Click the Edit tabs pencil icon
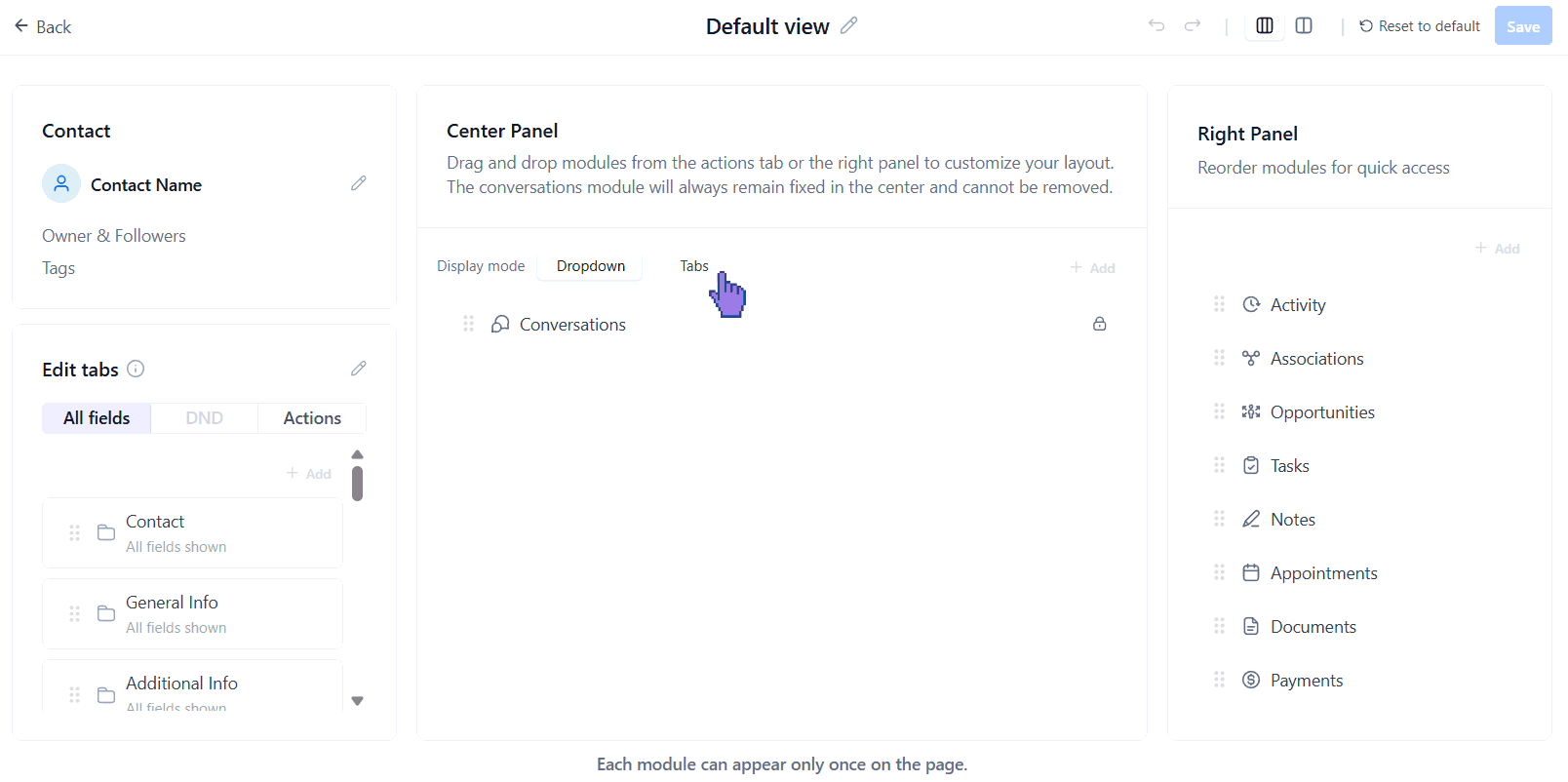The image size is (1568, 782). coord(359,369)
